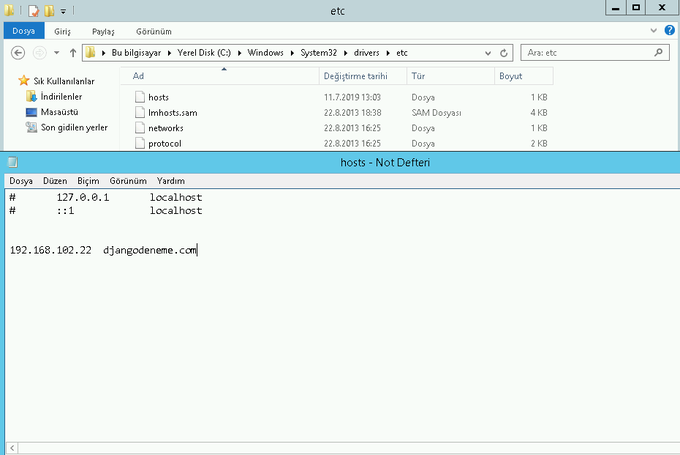Sort by Değiştirme tarihi column header
Viewport: 680px width, 455px height.
(363, 76)
